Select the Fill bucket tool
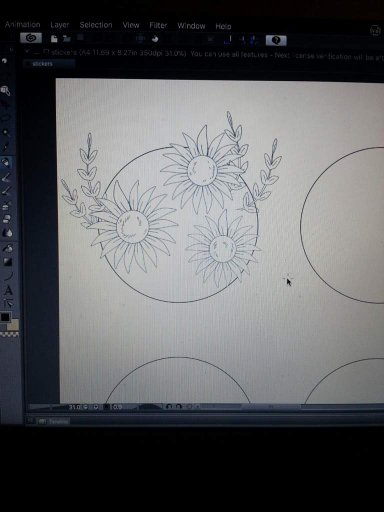Screen dimensions: 384x512 click(x=8, y=248)
